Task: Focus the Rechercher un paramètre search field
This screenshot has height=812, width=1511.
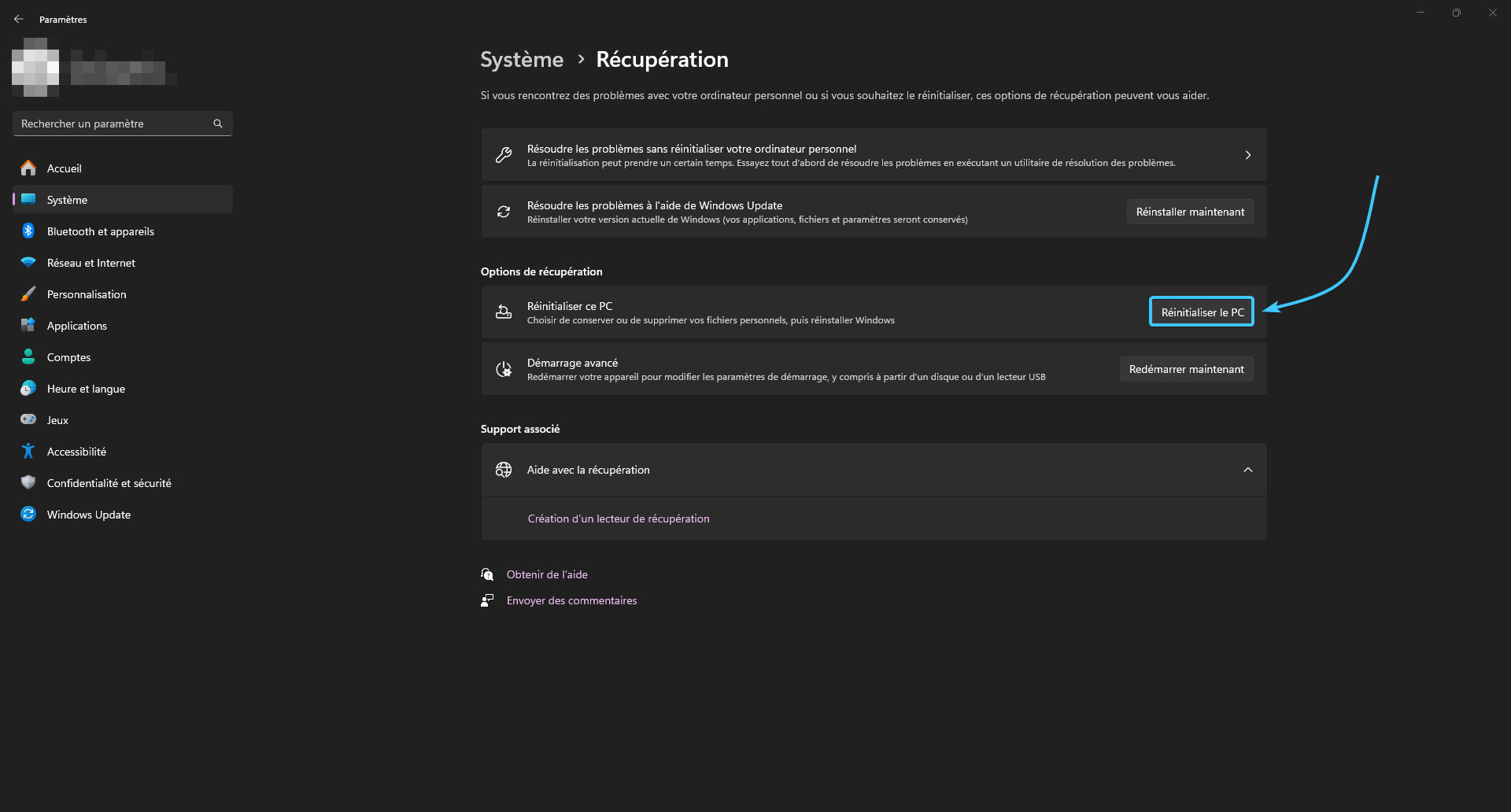Action: (x=114, y=124)
